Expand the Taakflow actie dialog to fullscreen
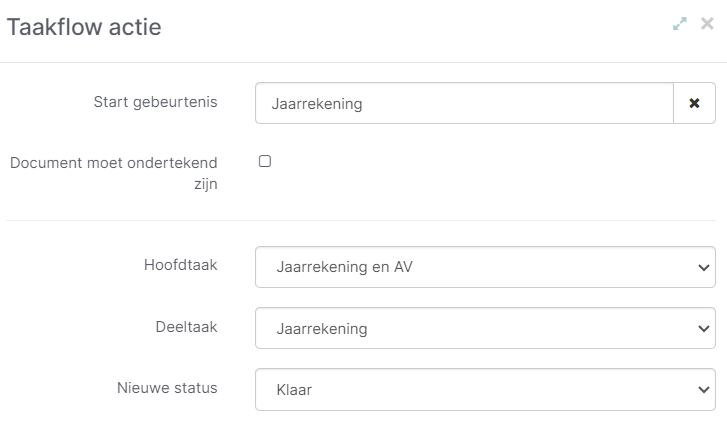727x433 pixels. pyautogui.click(x=680, y=24)
